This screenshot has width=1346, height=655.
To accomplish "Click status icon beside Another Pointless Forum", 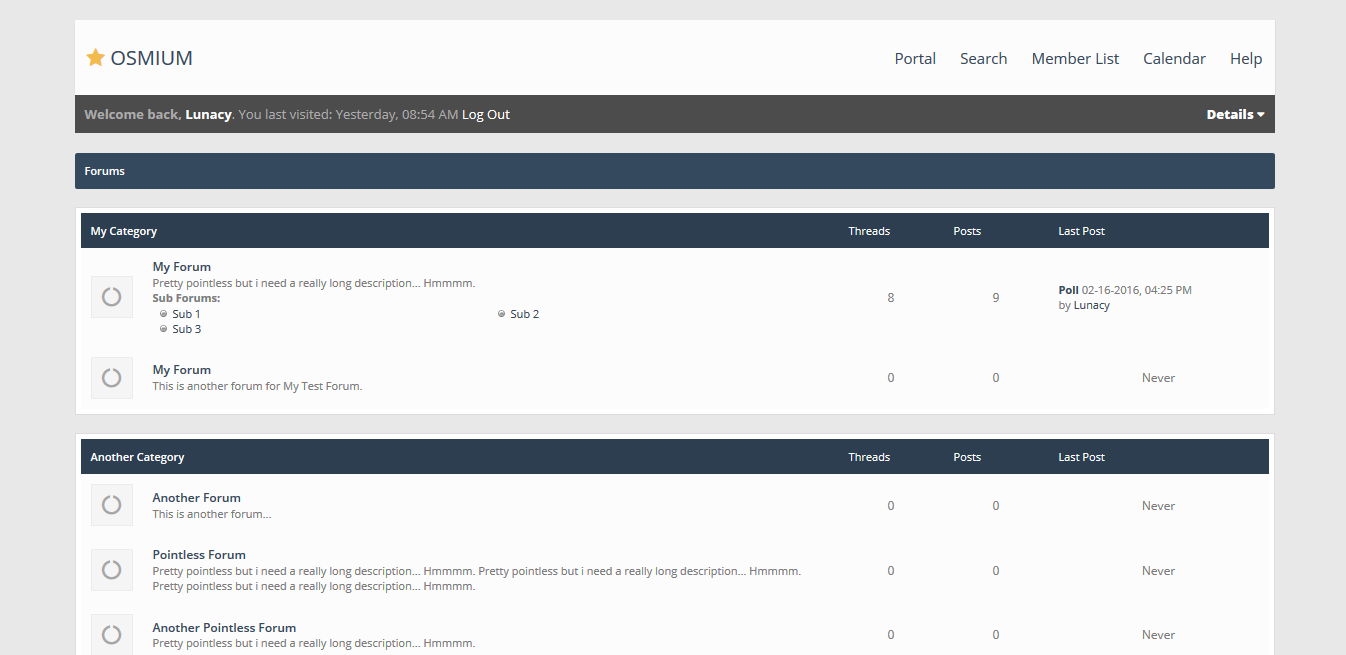I will 112,634.
